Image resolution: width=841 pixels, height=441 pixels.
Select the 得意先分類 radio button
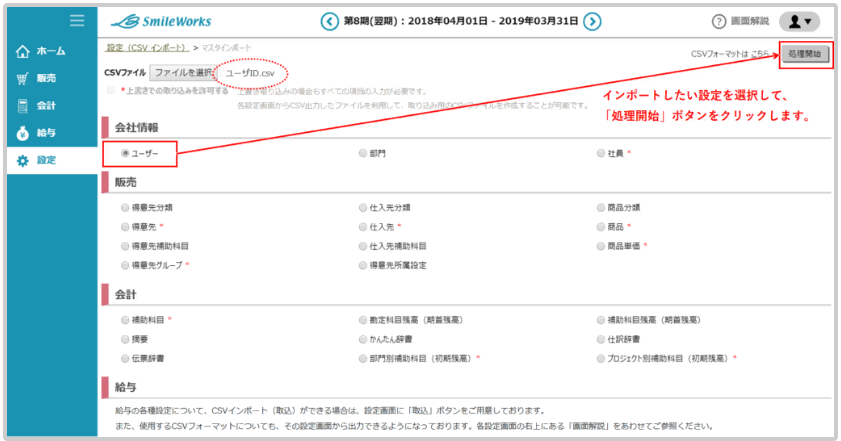click(x=125, y=208)
